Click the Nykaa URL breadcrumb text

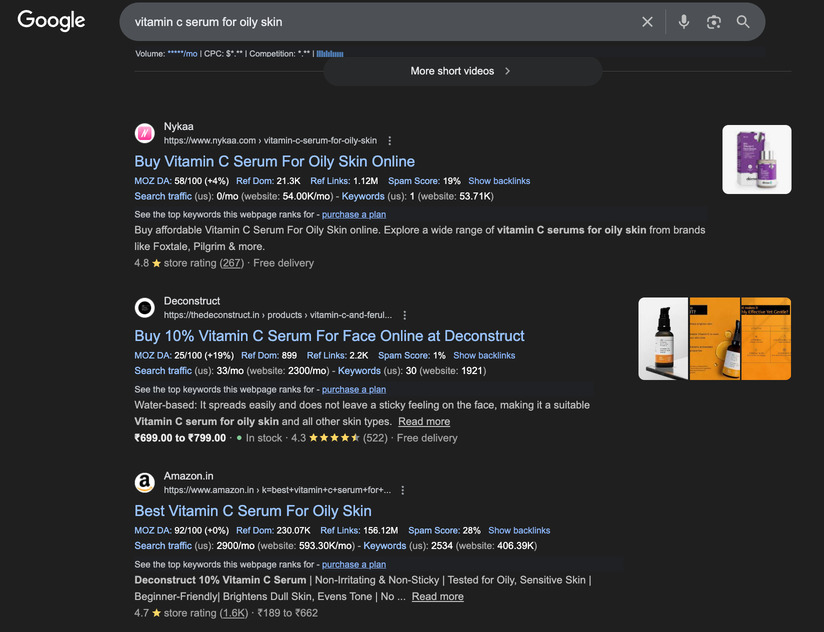tap(270, 141)
